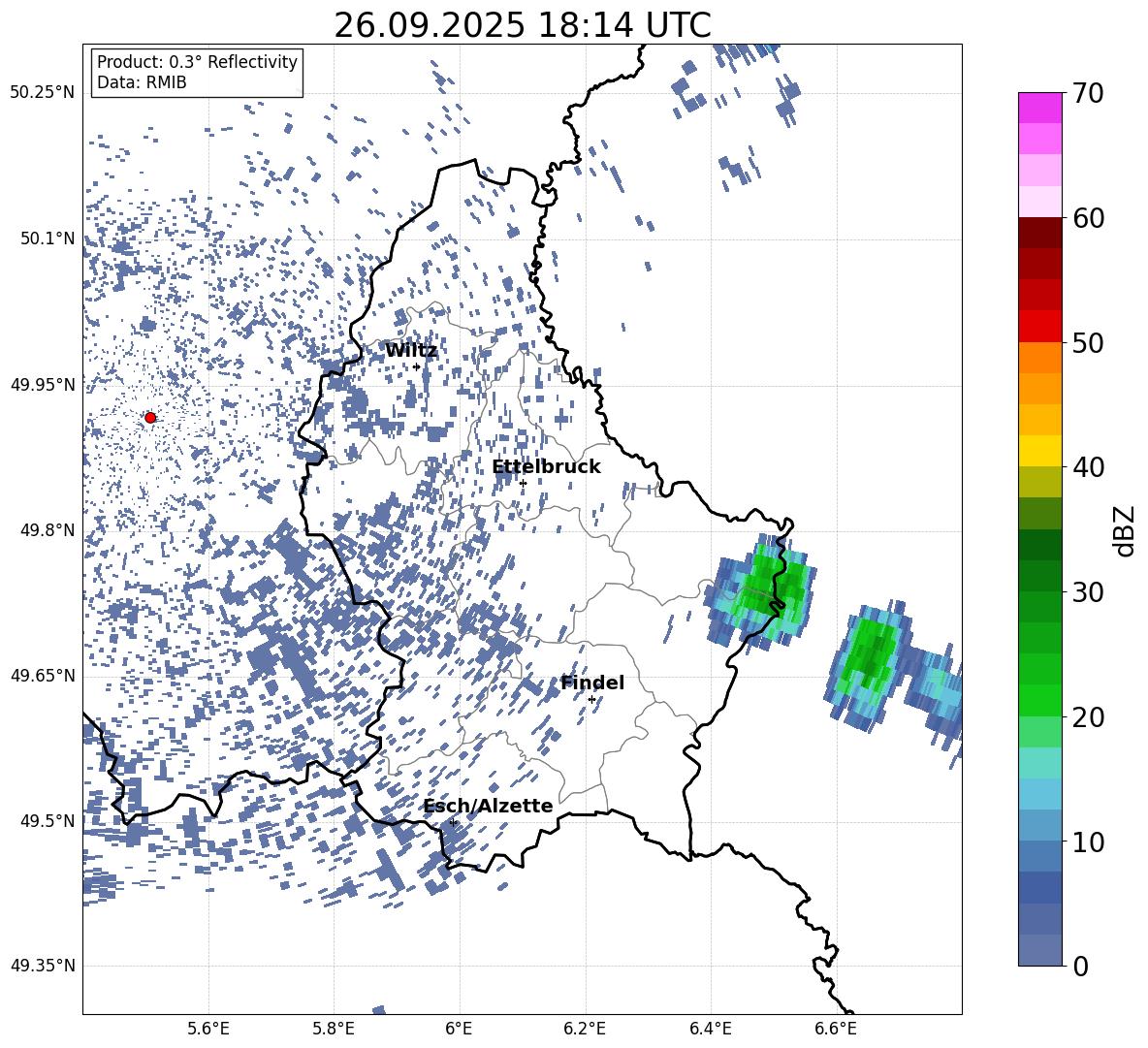Select the bright red 50 dBZ swatch
1148x1048 pixels.
pyautogui.click(x=1040, y=326)
